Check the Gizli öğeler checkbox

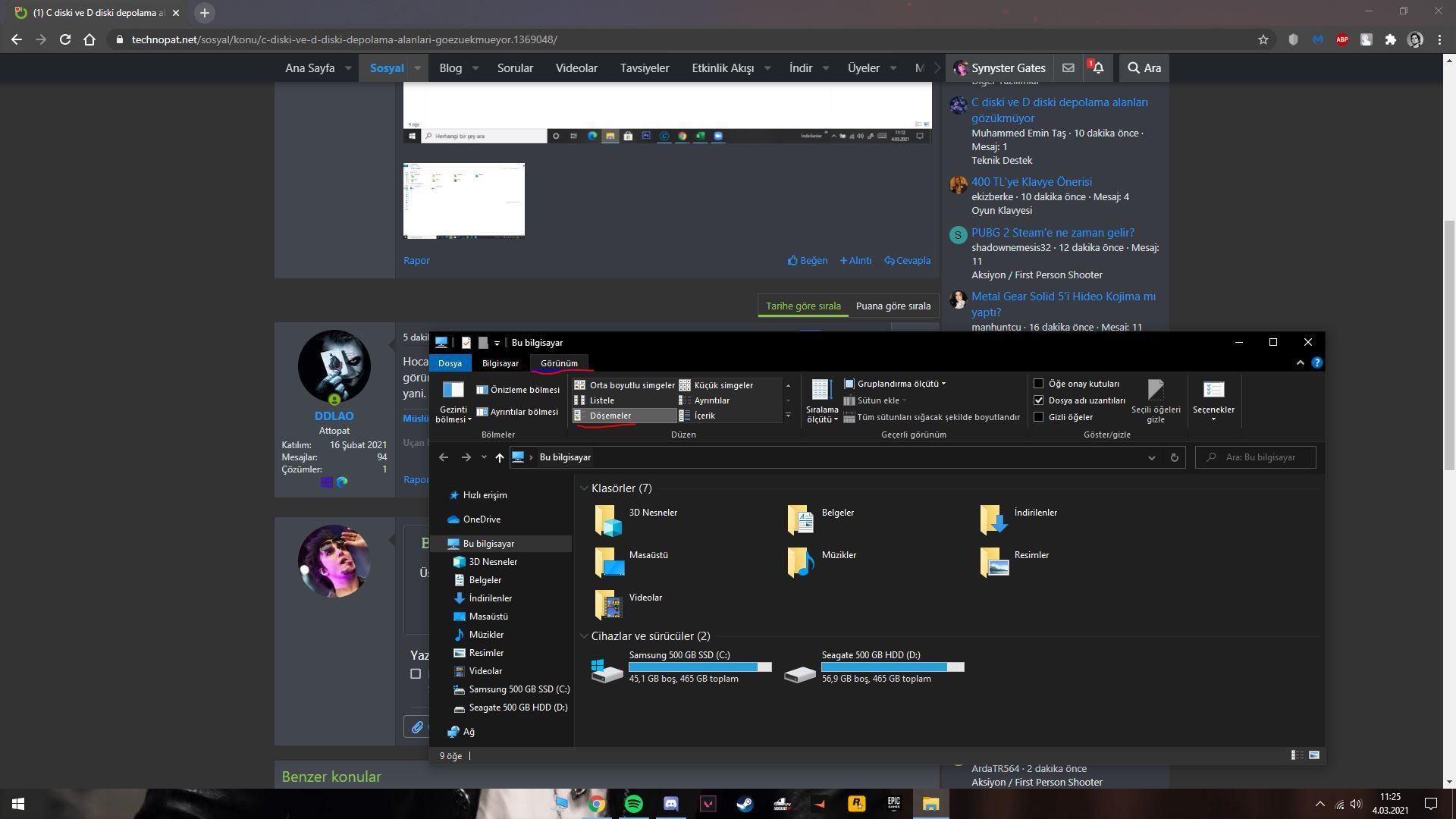pos(1039,417)
